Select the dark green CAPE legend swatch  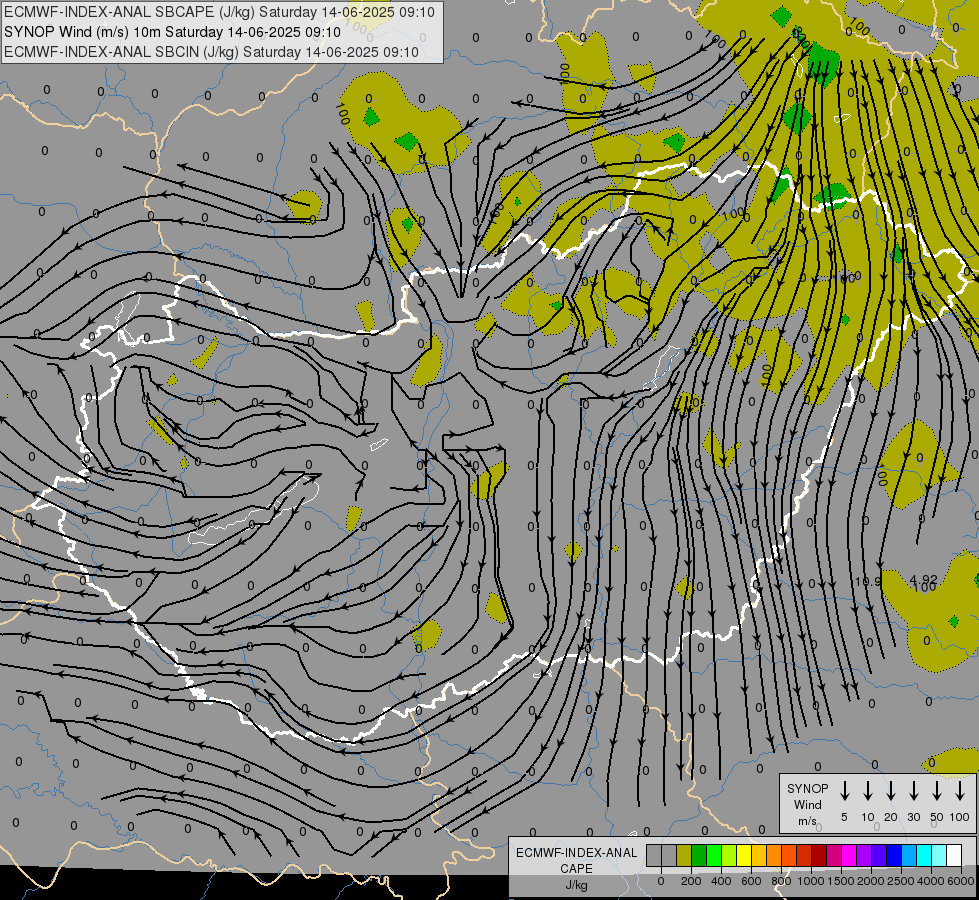(x=699, y=855)
